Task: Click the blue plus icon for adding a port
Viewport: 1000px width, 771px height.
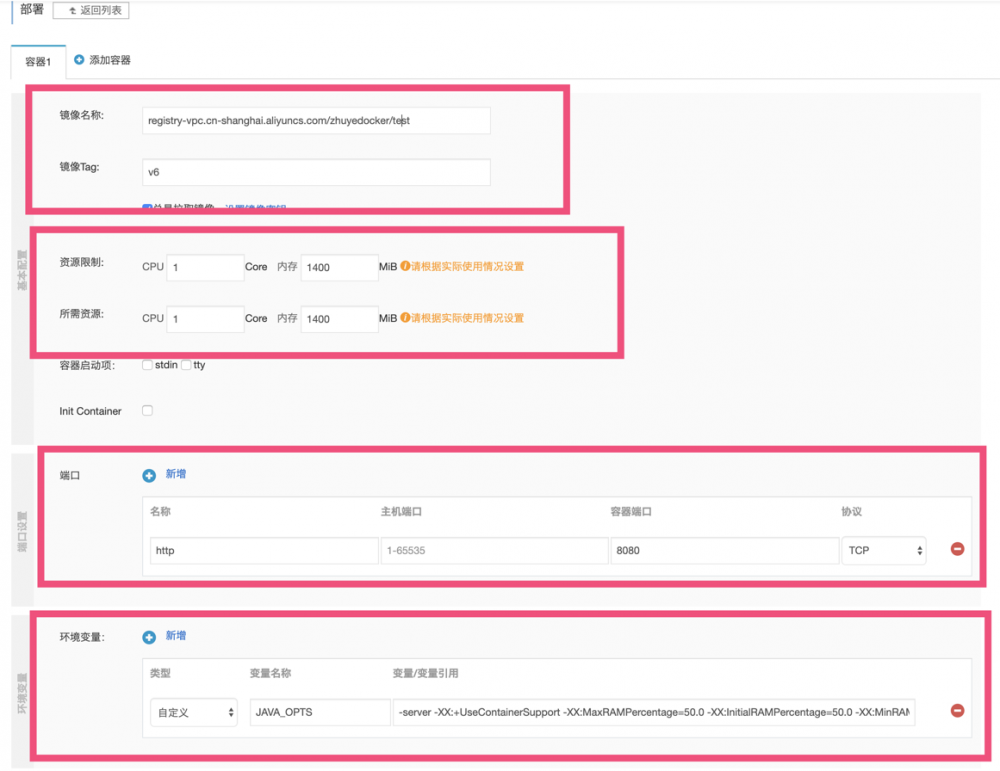Action: pyautogui.click(x=151, y=475)
